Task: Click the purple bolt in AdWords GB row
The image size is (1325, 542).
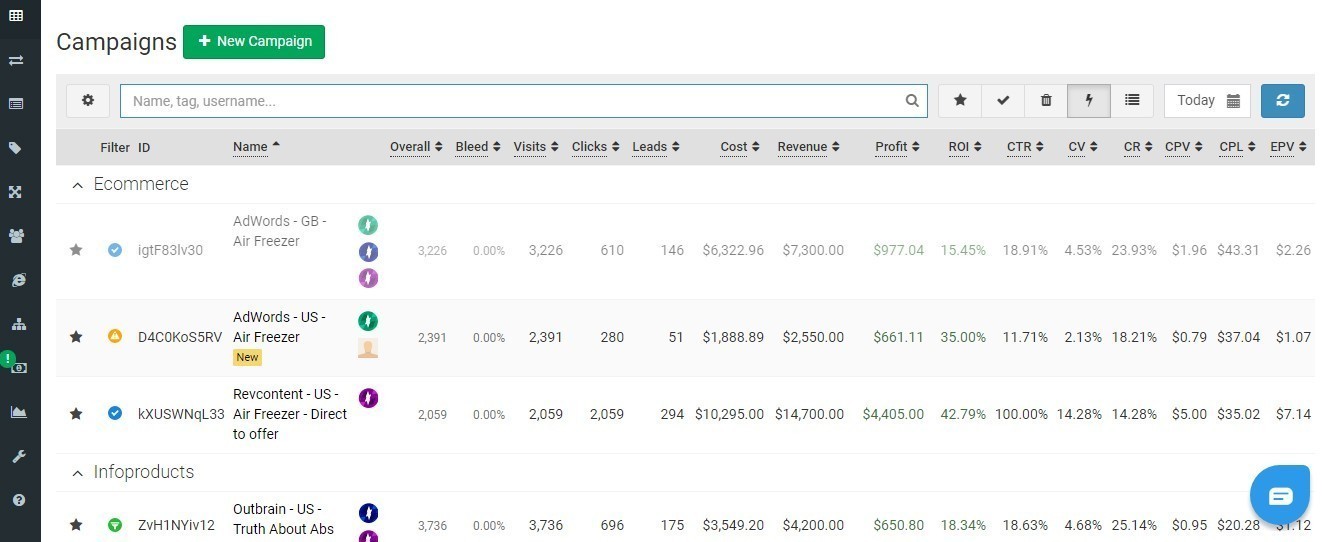Action: 368,277
